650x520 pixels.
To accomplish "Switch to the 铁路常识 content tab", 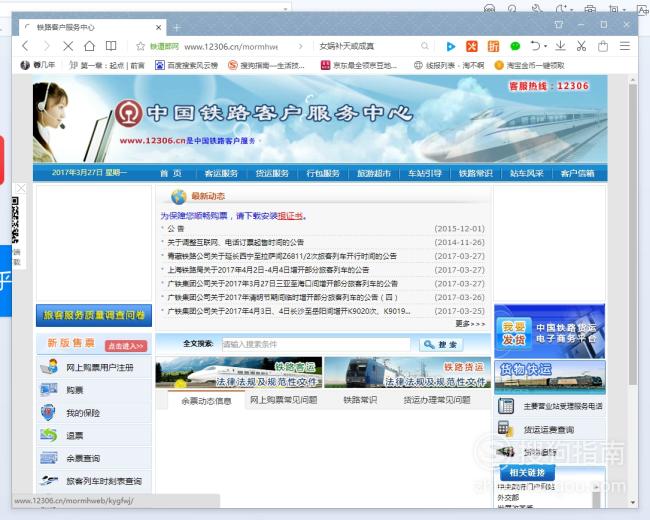I will (360, 400).
